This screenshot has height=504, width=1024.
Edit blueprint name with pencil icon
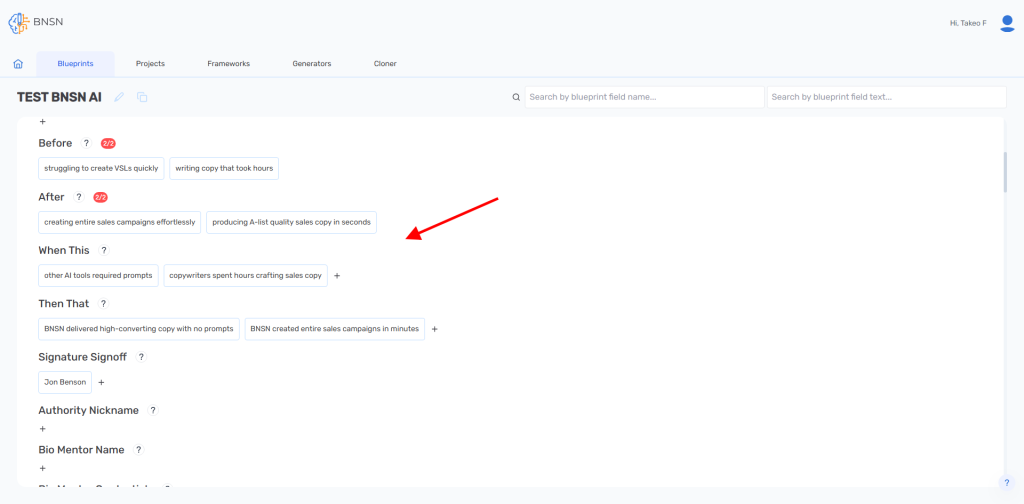tap(119, 97)
